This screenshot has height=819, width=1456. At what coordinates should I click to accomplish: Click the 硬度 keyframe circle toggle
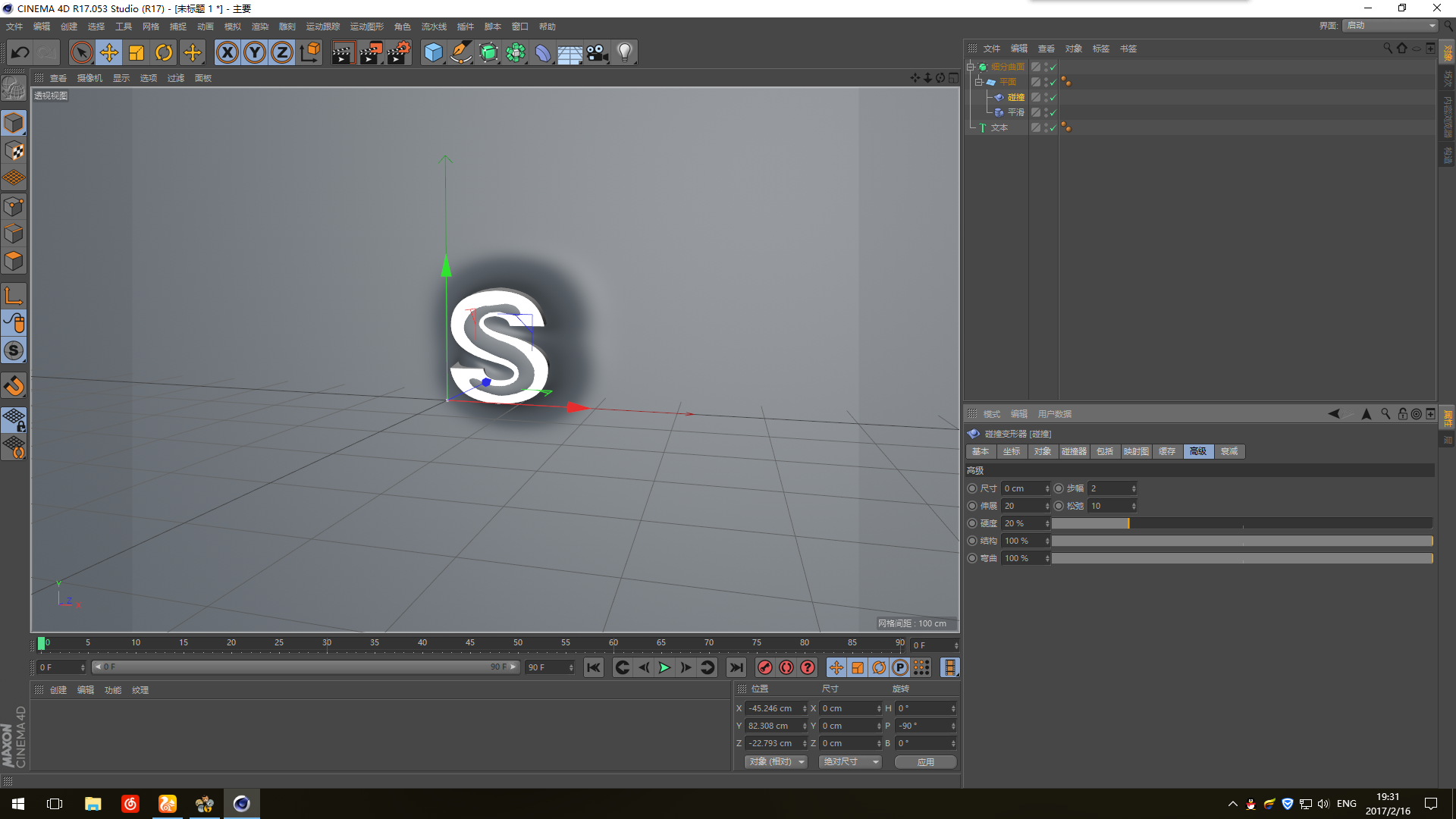pyautogui.click(x=972, y=523)
